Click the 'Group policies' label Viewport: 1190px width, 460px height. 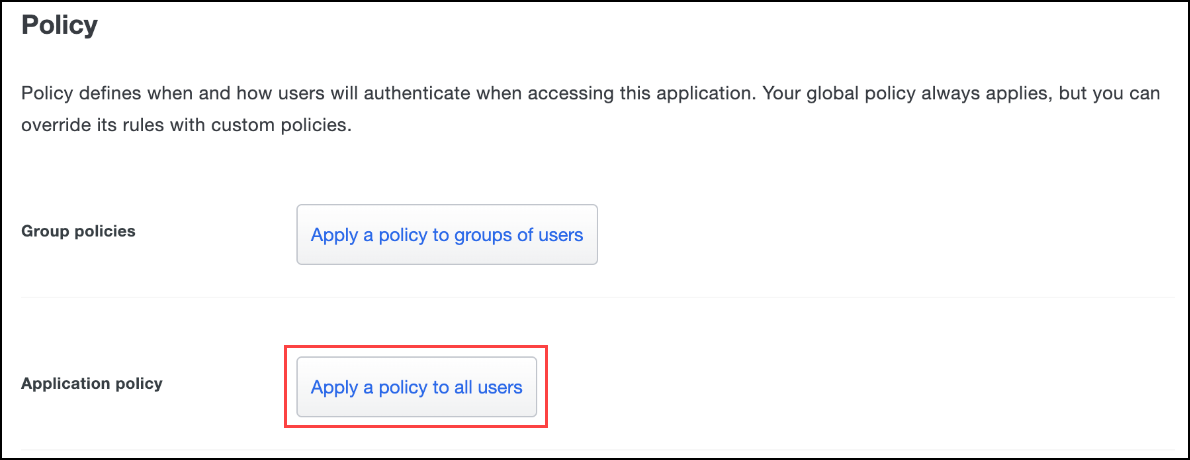point(78,232)
